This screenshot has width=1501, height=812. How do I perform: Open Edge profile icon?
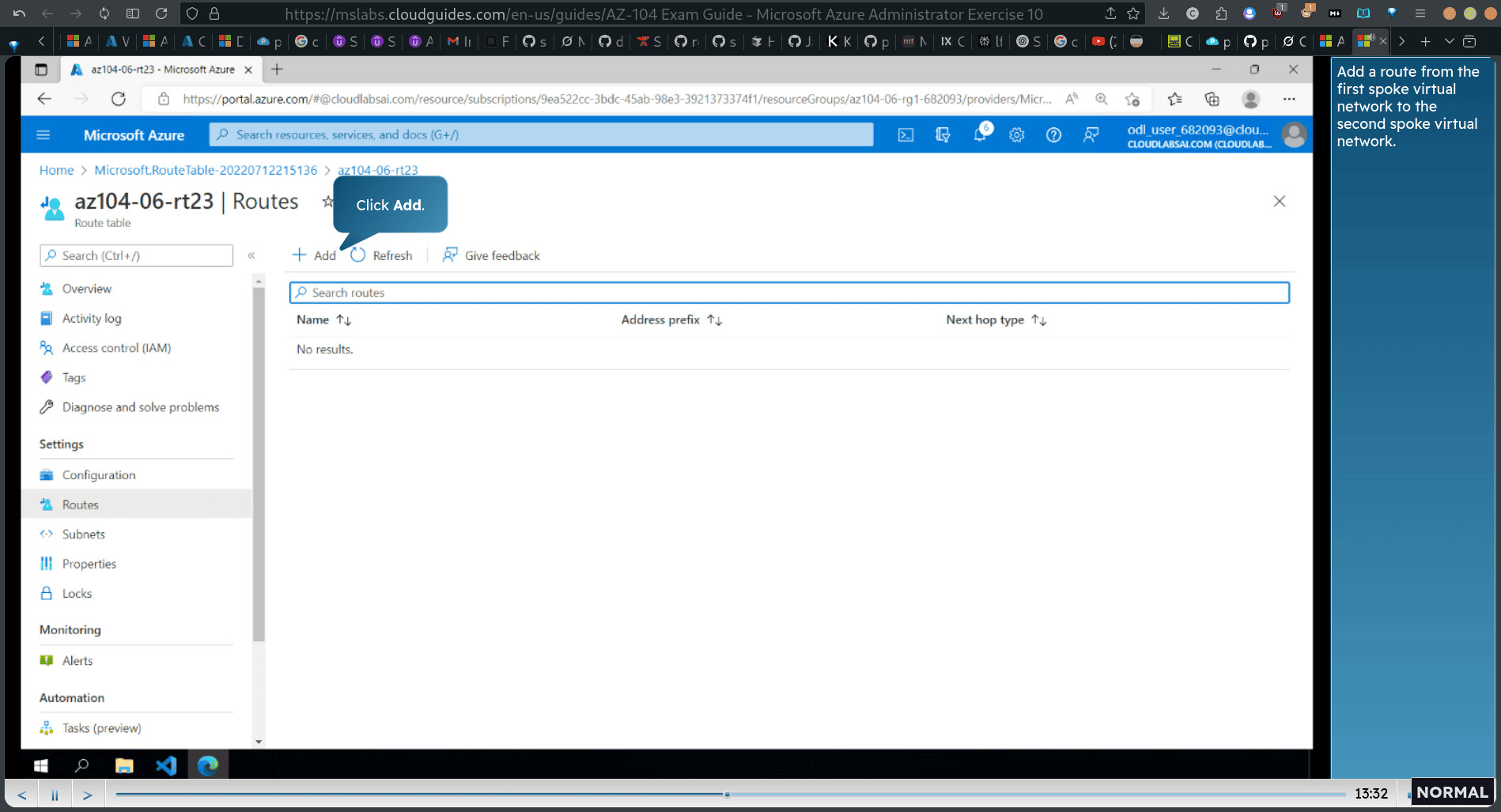pyautogui.click(x=1251, y=99)
